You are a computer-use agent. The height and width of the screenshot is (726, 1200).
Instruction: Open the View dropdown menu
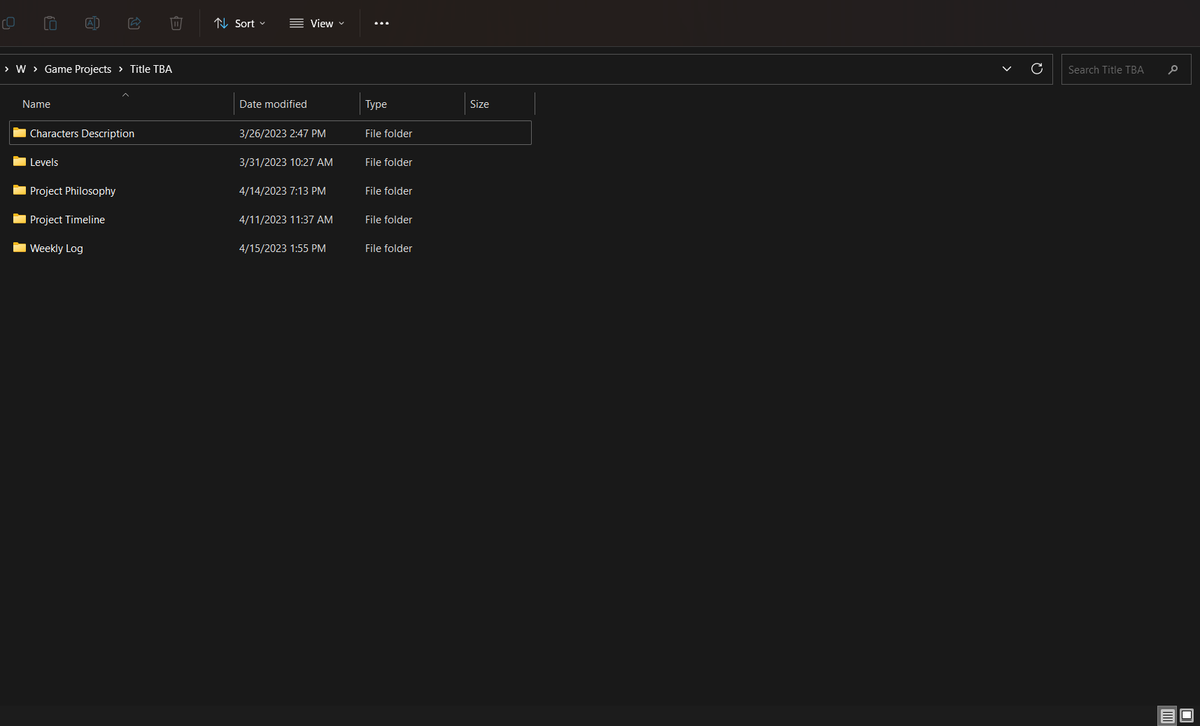[317, 23]
